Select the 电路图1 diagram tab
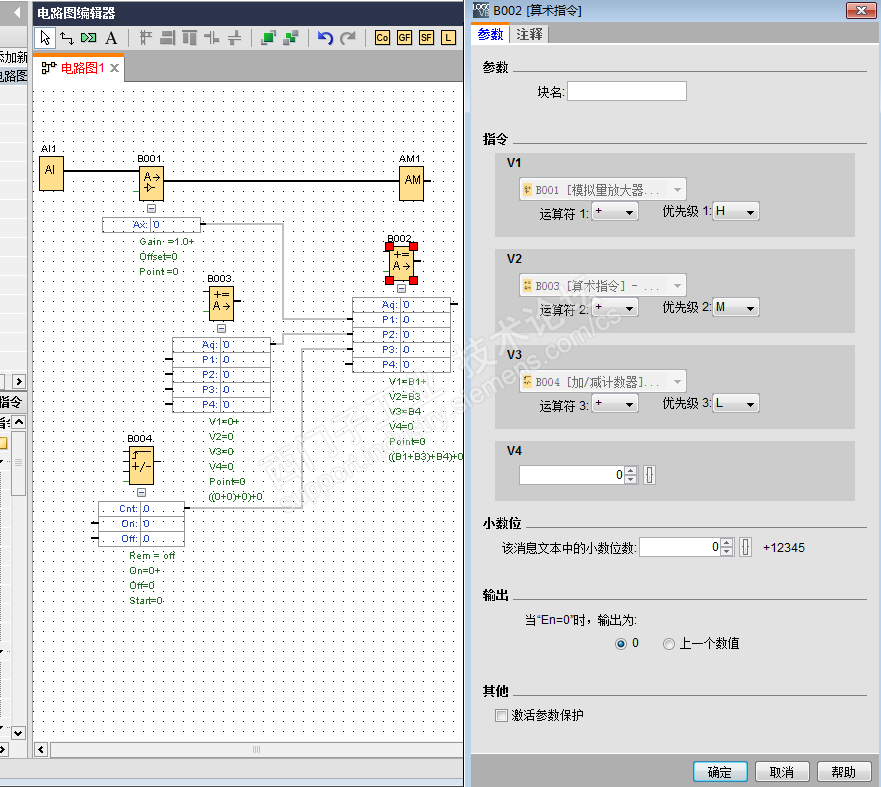The height and width of the screenshot is (787, 881). [x=82, y=68]
